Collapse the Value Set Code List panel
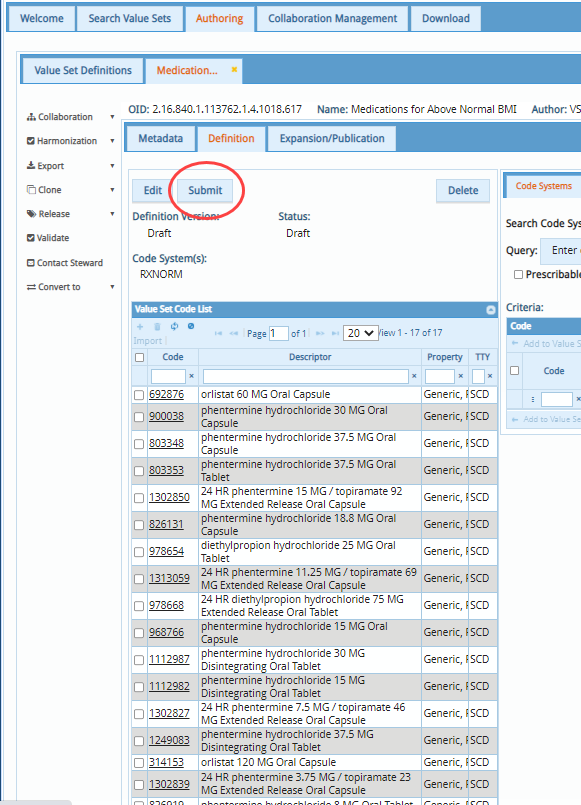 [x=491, y=310]
